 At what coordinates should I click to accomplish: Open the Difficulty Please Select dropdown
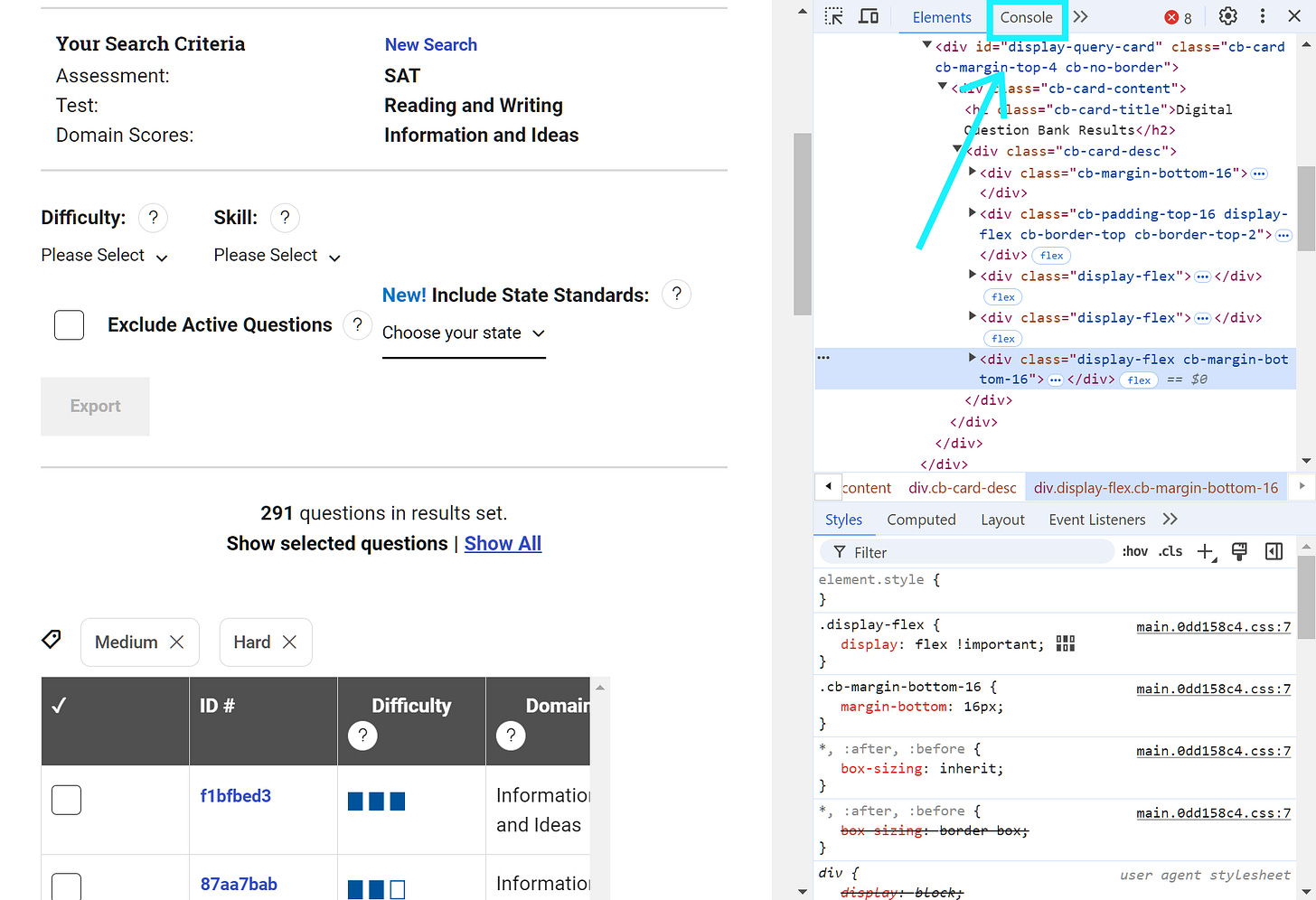coord(105,256)
